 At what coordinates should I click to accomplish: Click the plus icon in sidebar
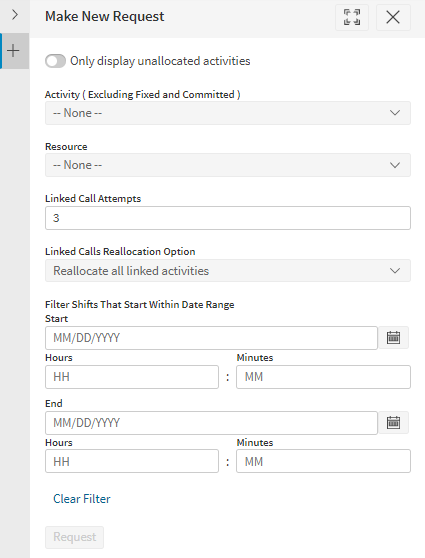click(14, 51)
